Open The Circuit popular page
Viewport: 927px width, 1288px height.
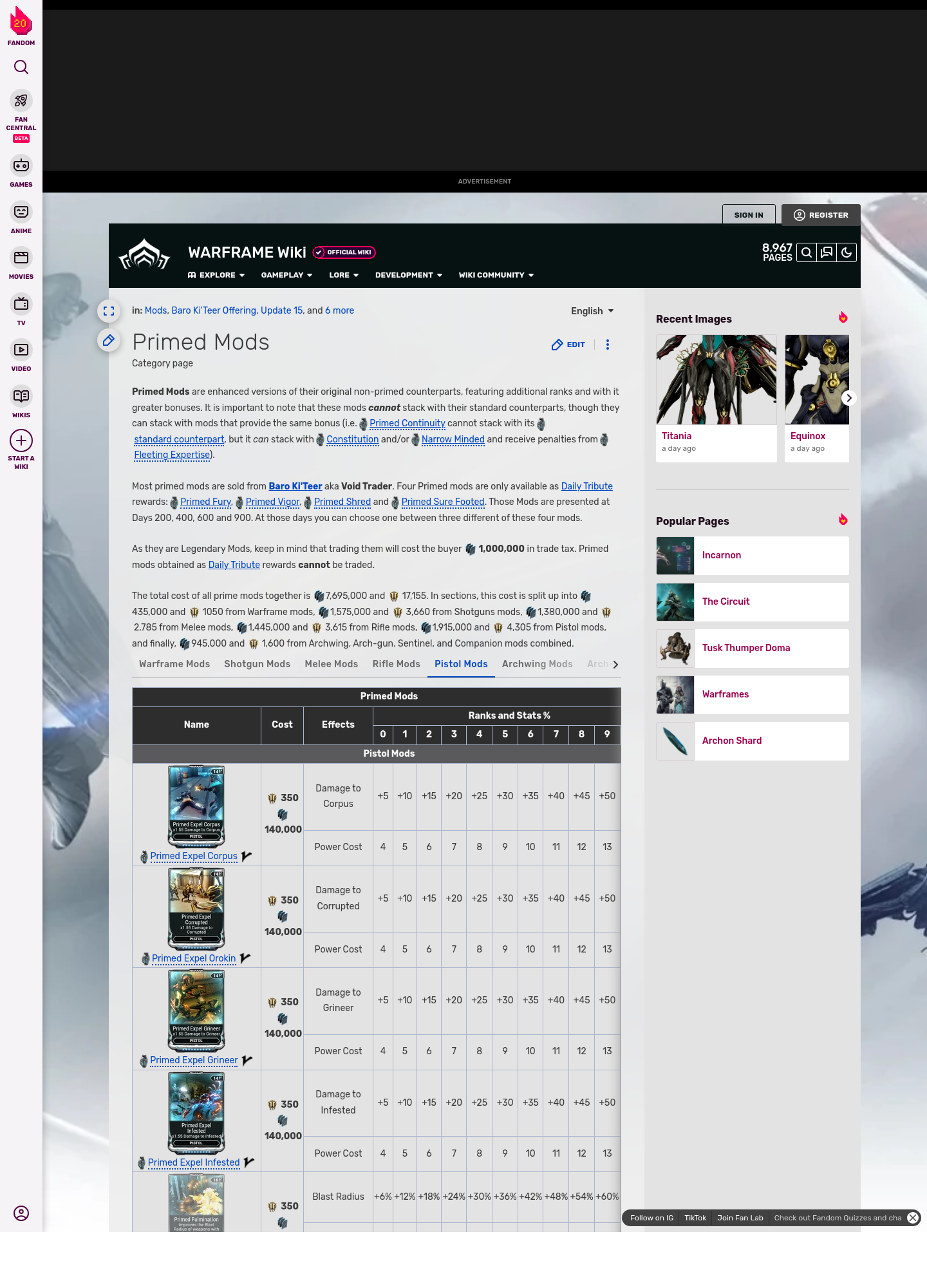click(x=753, y=601)
